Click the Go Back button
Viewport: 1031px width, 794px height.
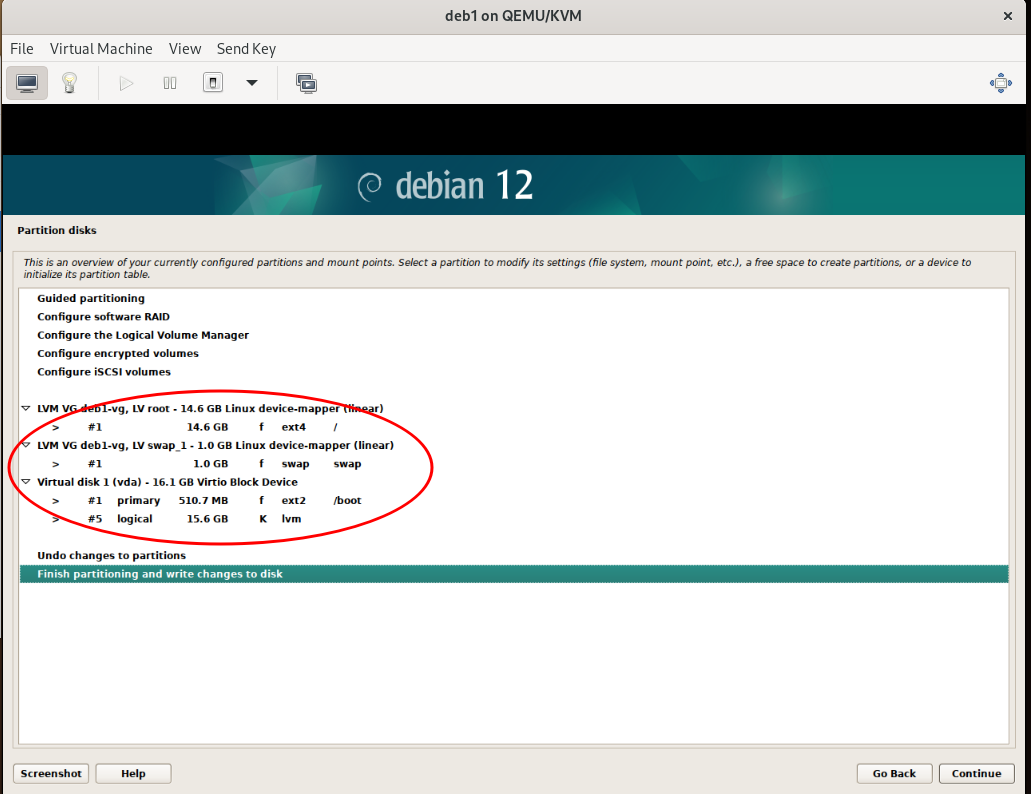point(894,773)
